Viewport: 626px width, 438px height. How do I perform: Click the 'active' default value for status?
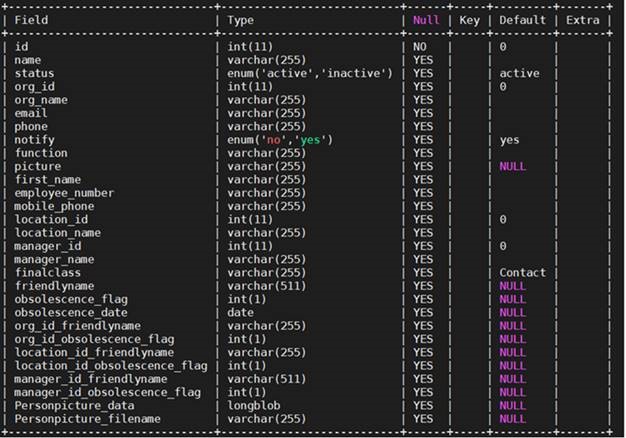pyautogui.click(x=519, y=73)
